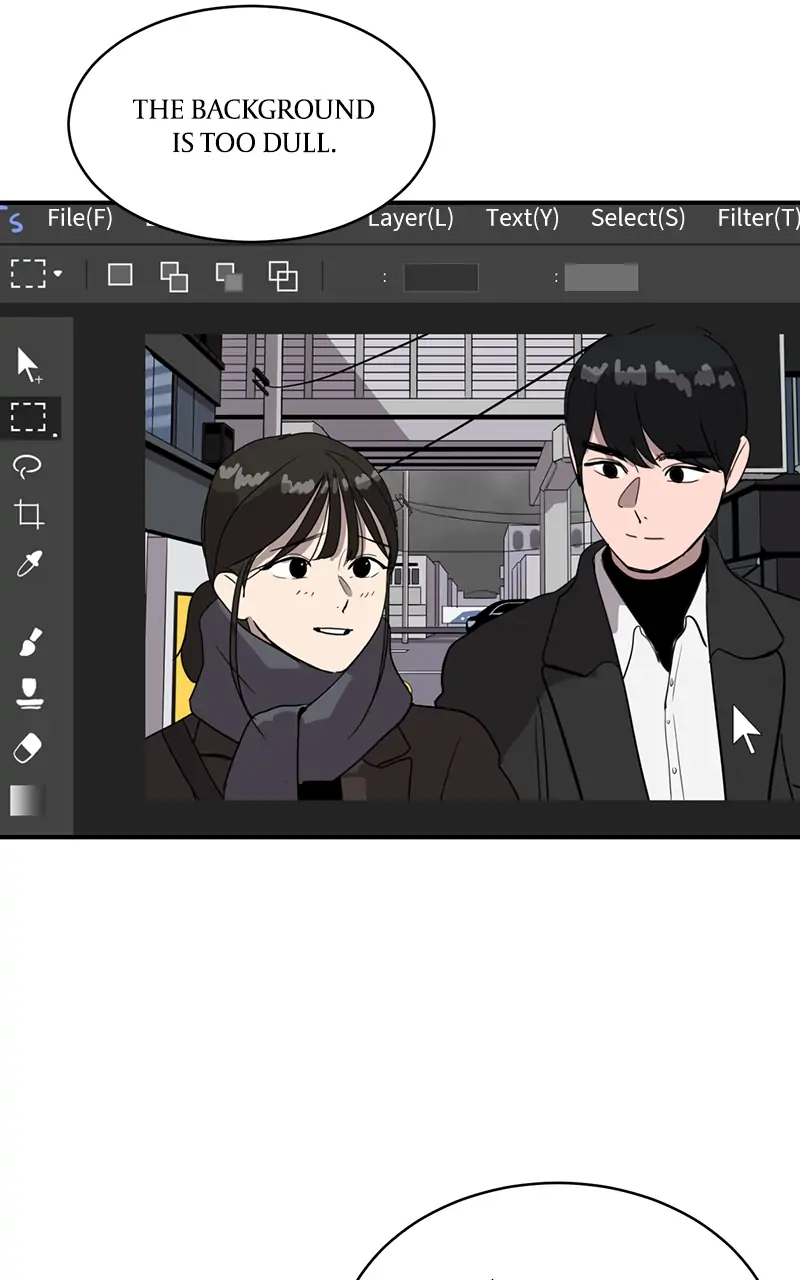Activate the Crop tool

[x=28, y=515]
